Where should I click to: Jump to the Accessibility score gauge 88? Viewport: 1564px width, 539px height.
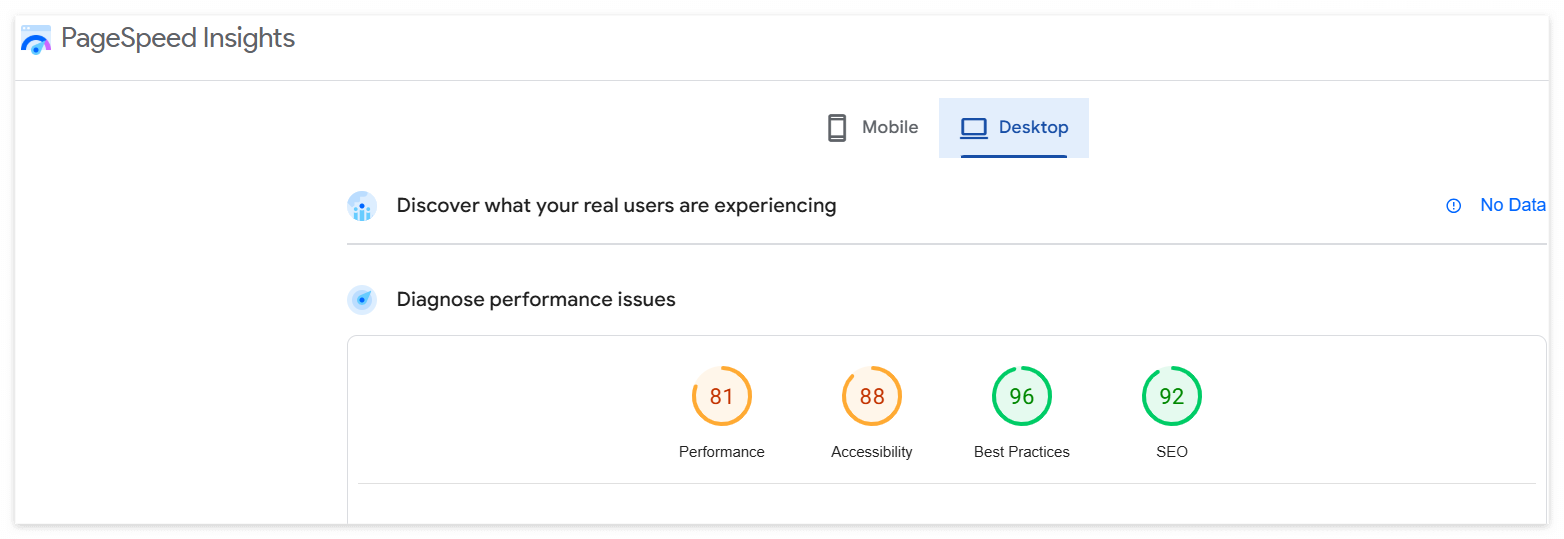pyautogui.click(x=872, y=396)
